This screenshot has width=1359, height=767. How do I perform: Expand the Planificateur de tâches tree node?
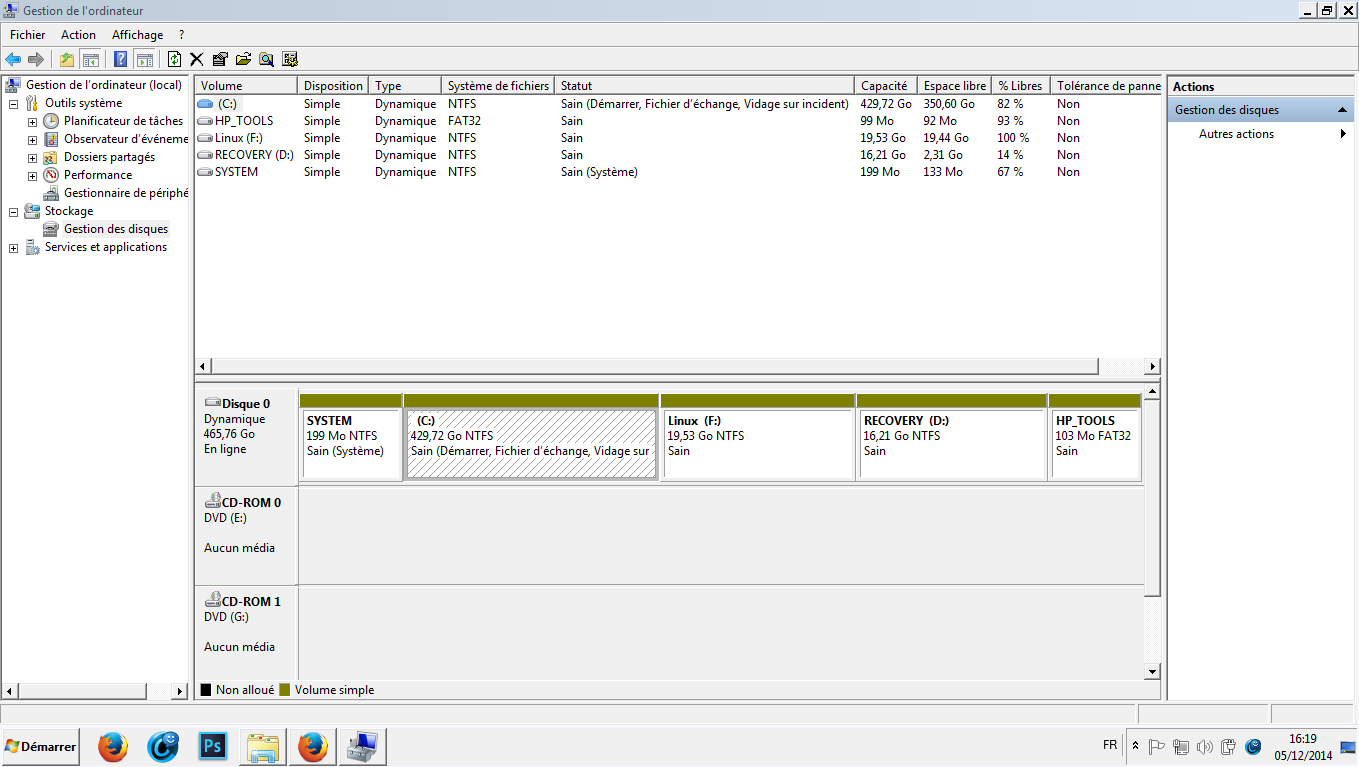[32, 122]
